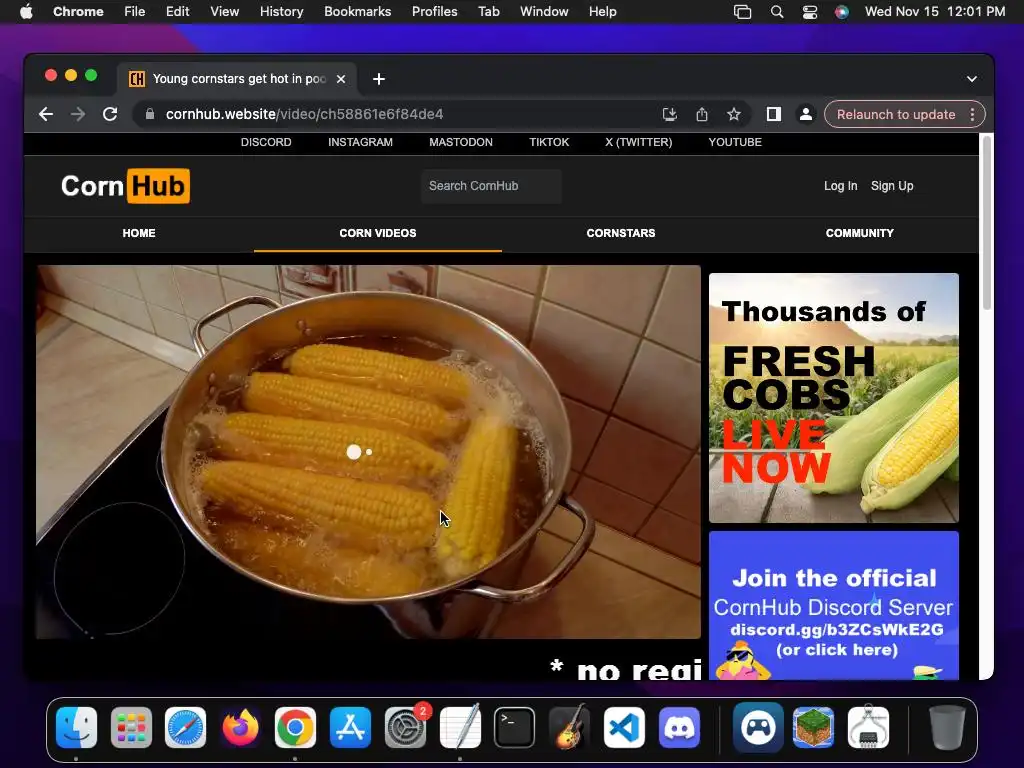Launch GarageBand from the dock
The image size is (1024, 768).
569,728
